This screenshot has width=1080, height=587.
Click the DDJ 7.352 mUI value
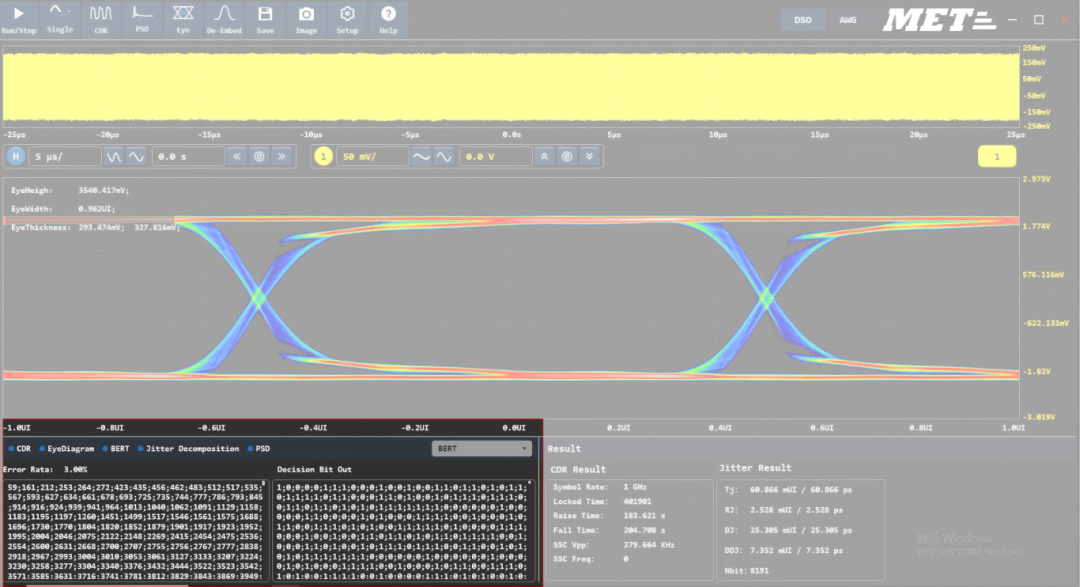(796, 550)
